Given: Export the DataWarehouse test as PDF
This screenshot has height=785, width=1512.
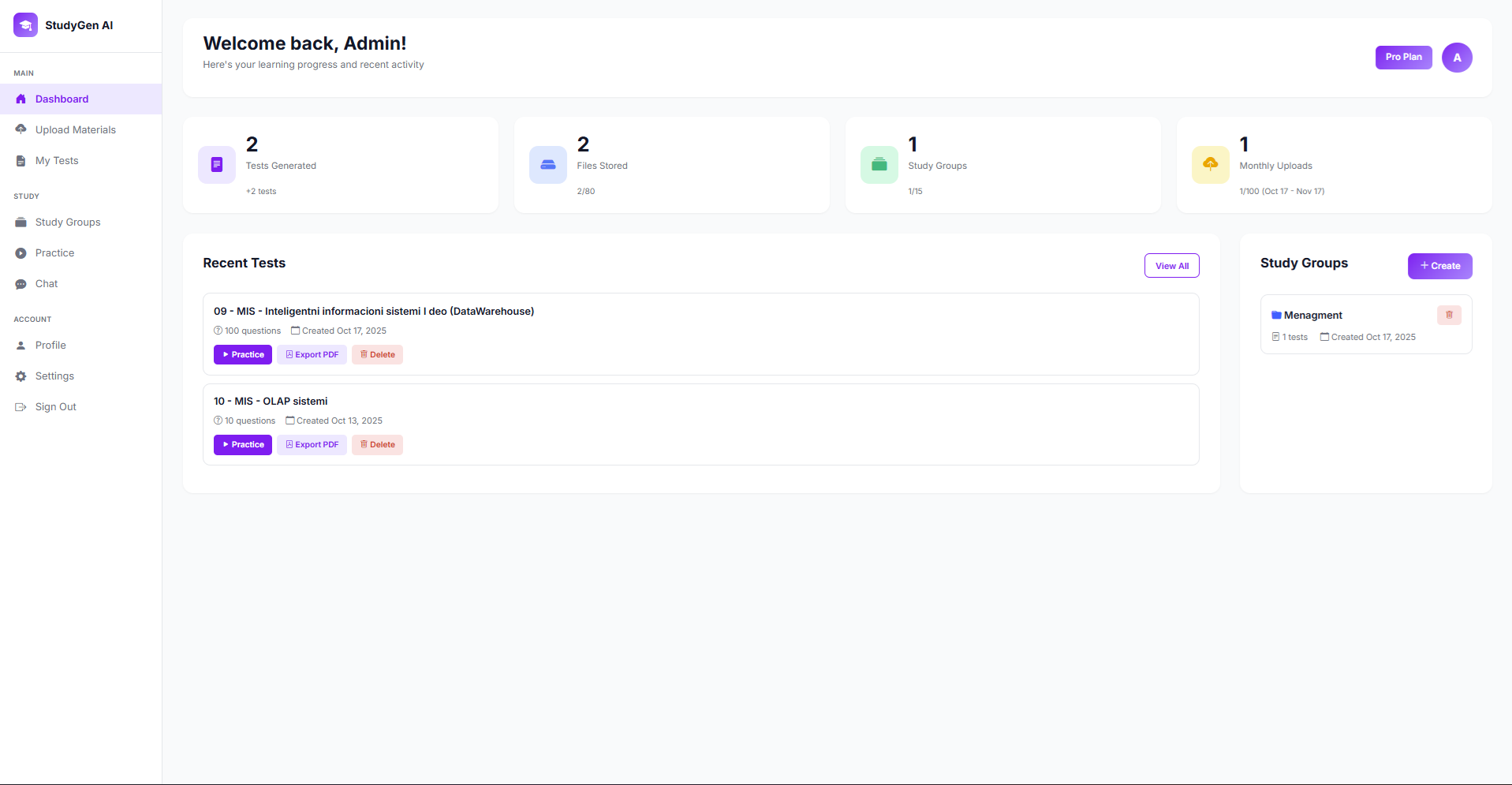Looking at the screenshot, I should click(x=311, y=354).
